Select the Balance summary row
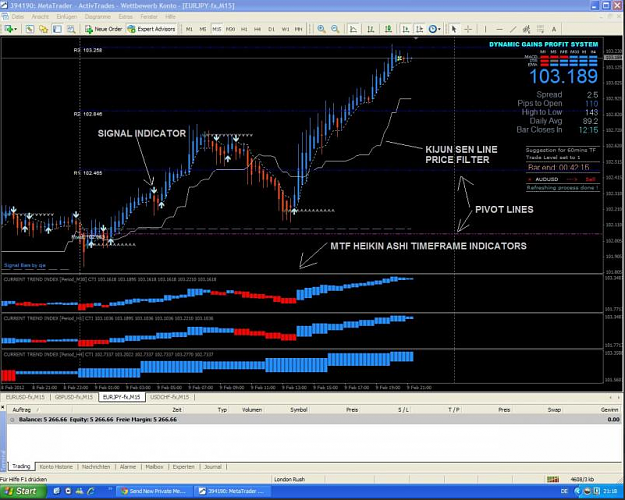The height and width of the screenshot is (500, 625). pyautogui.click(x=314, y=419)
